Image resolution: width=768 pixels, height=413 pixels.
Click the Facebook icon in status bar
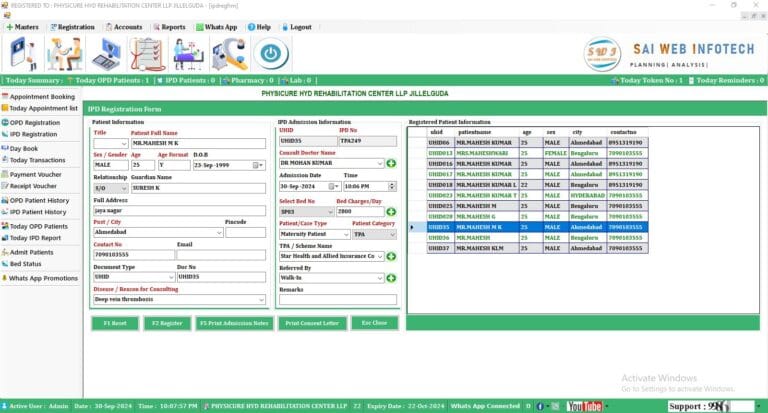point(540,406)
